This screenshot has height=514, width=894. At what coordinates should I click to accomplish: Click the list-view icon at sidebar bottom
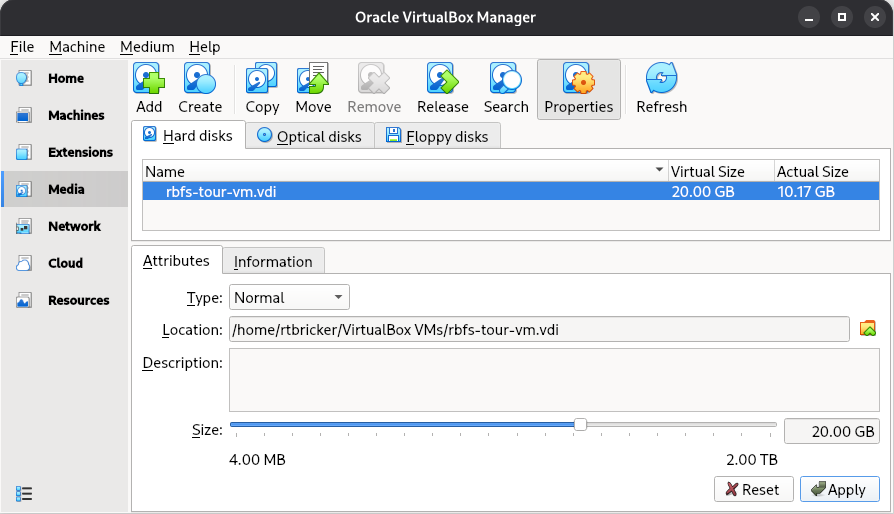click(x=24, y=493)
